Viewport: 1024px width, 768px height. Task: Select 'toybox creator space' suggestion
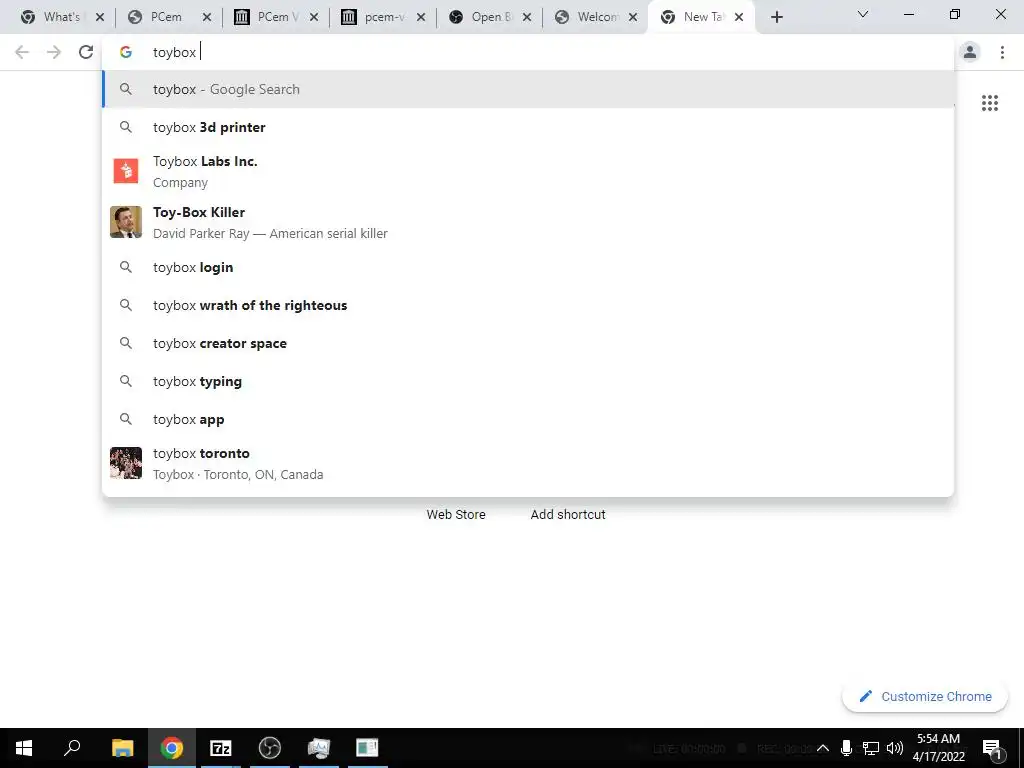pyautogui.click(x=528, y=343)
